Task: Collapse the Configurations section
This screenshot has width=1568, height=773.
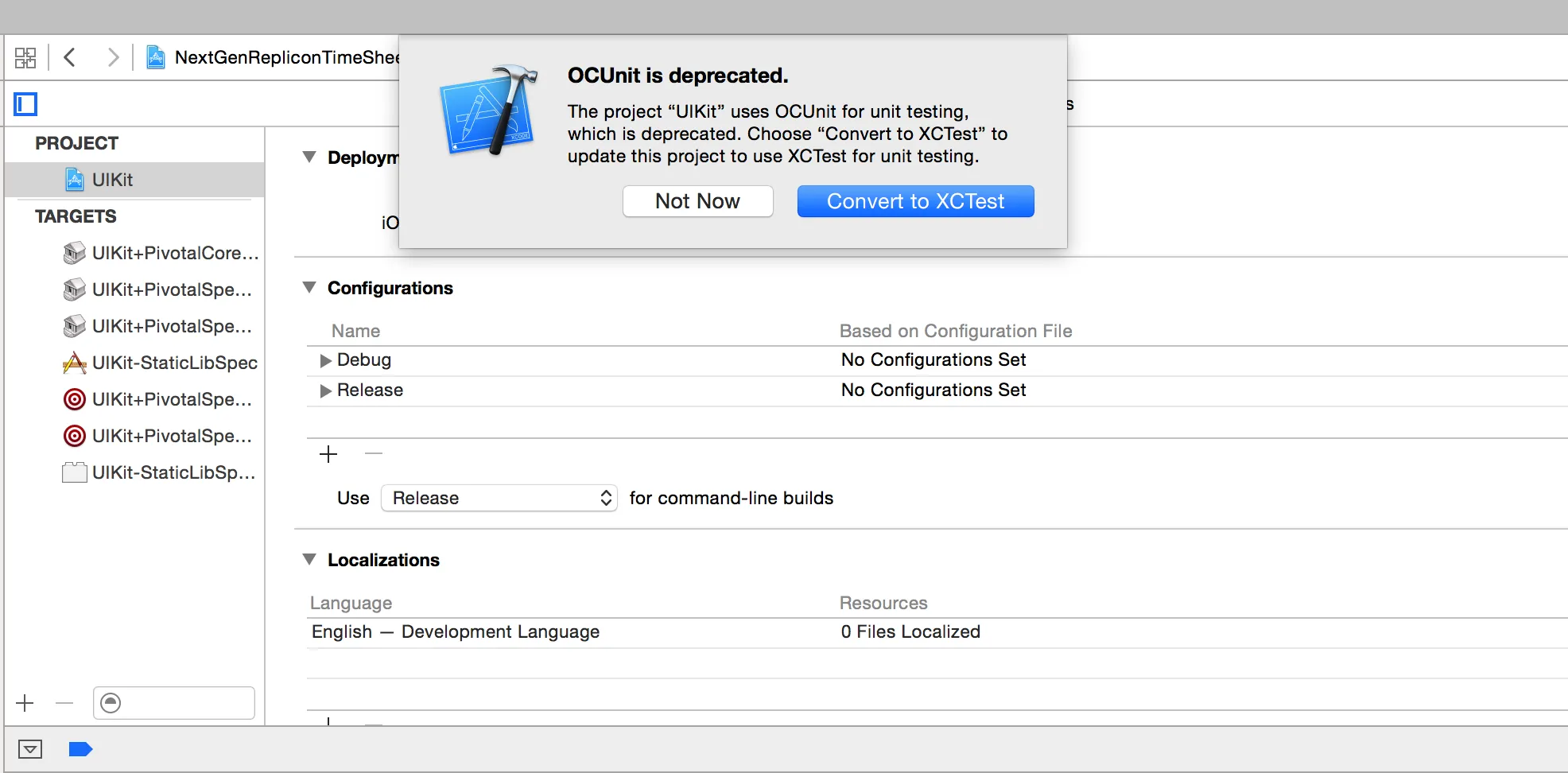Action: 309,288
